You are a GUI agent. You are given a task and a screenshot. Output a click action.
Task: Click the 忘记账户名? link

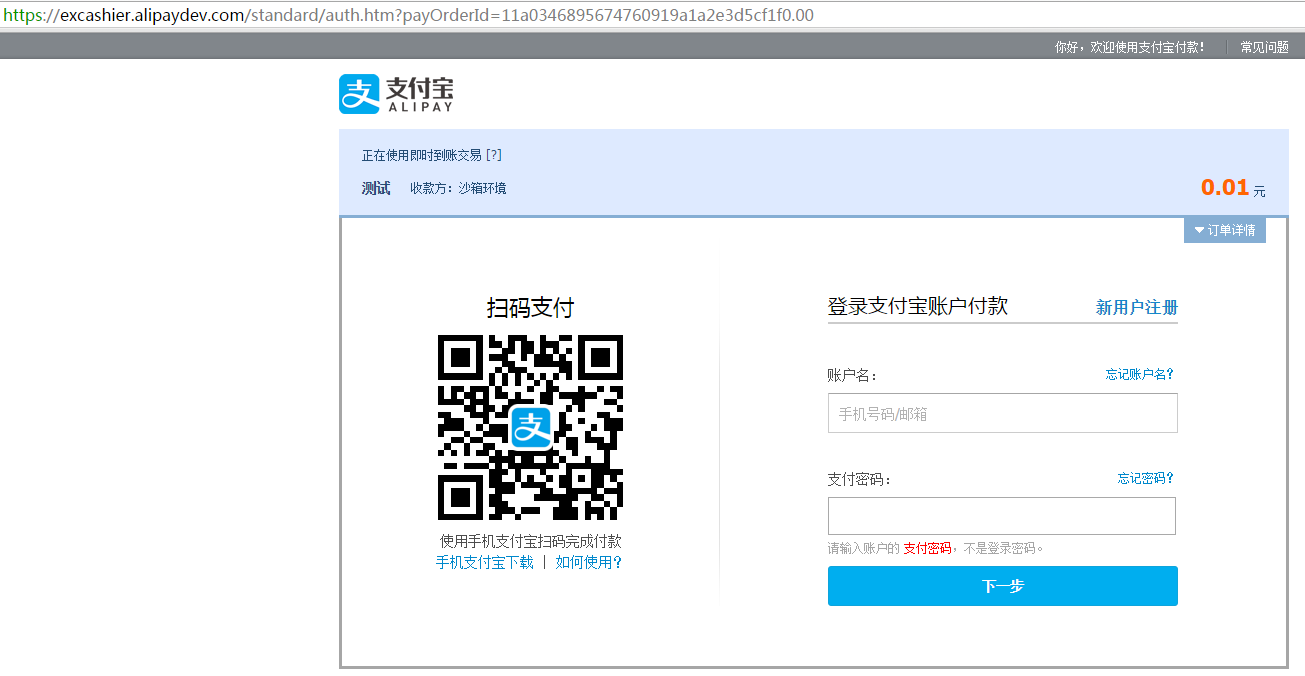click(1139, 374)
